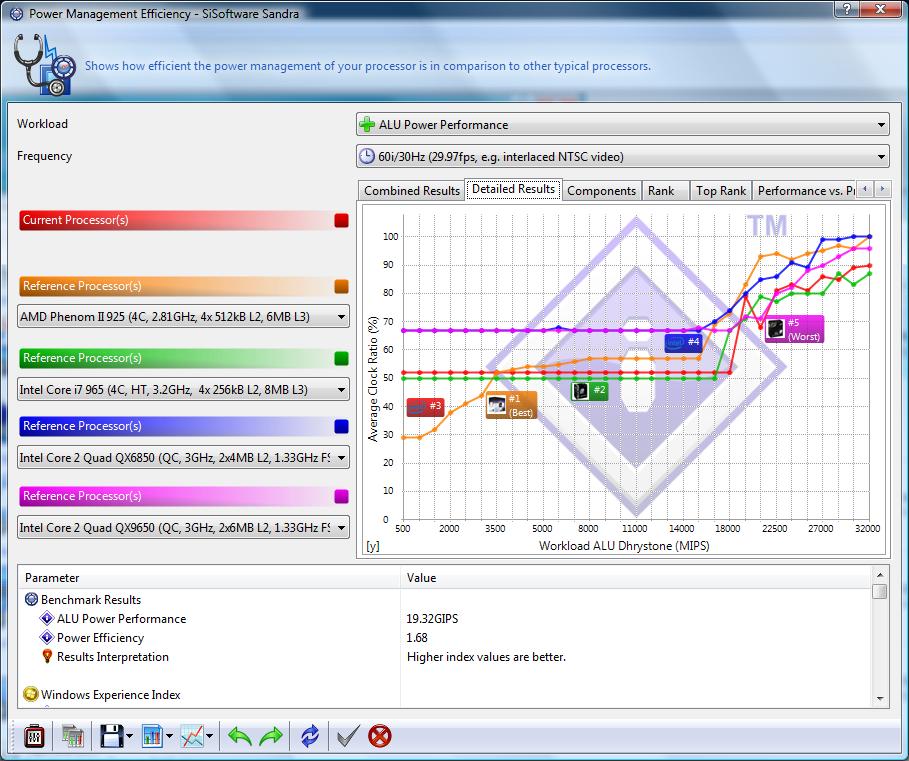Click the red cancel X icon
The width and height of the screenshot is (909, 761).
380,737
